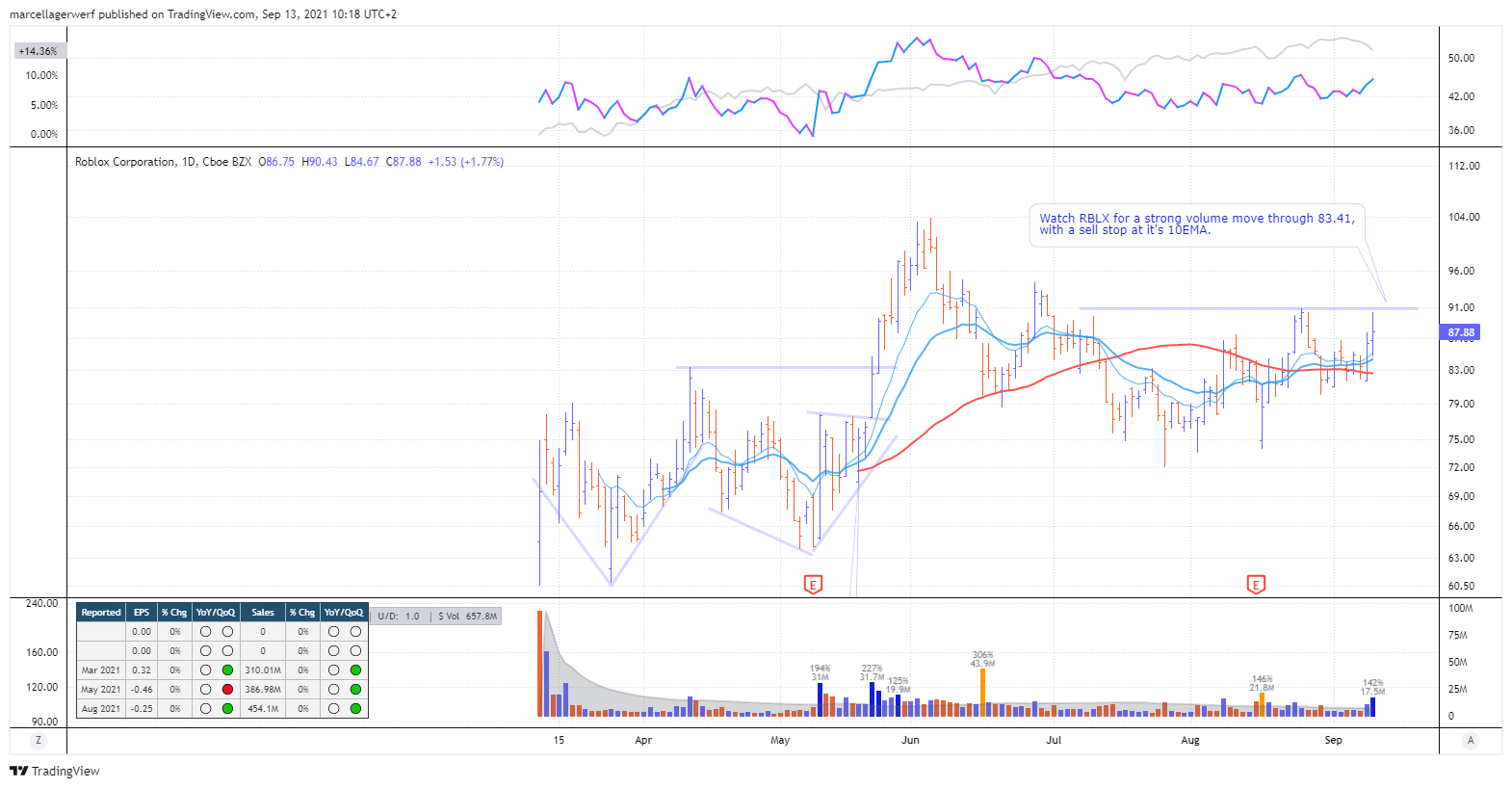Screen dimensions: 1512x788
Task: Click the Jun label on time axis
Action: tap(910, 740)
